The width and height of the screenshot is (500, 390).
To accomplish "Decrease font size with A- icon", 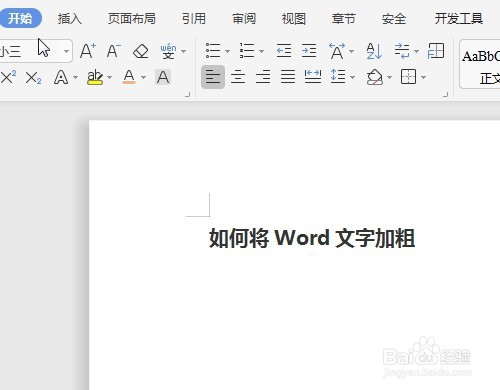I will (114, 51).
